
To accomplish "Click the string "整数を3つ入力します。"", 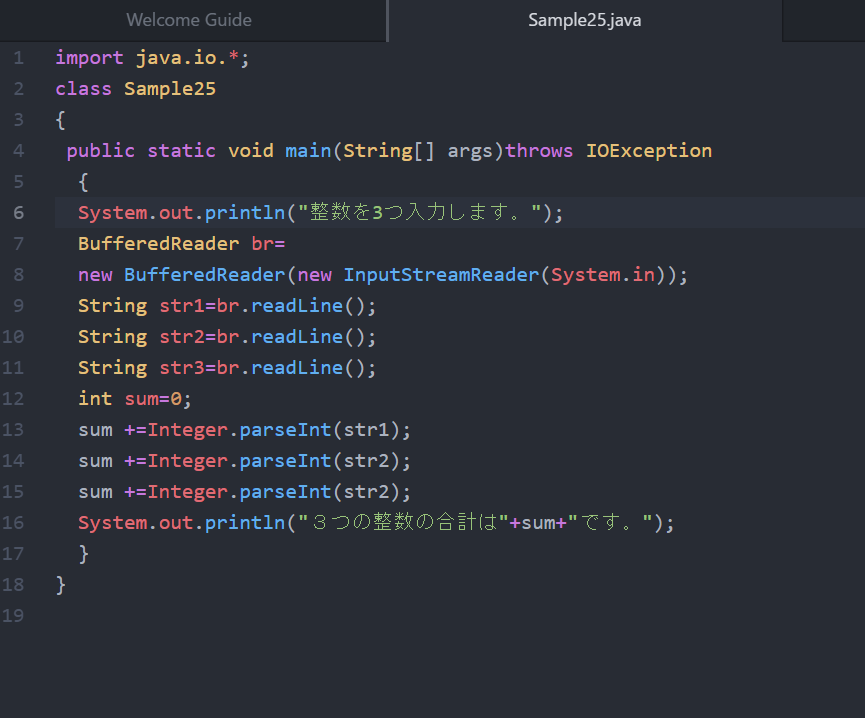I will [x=420, y=213].
